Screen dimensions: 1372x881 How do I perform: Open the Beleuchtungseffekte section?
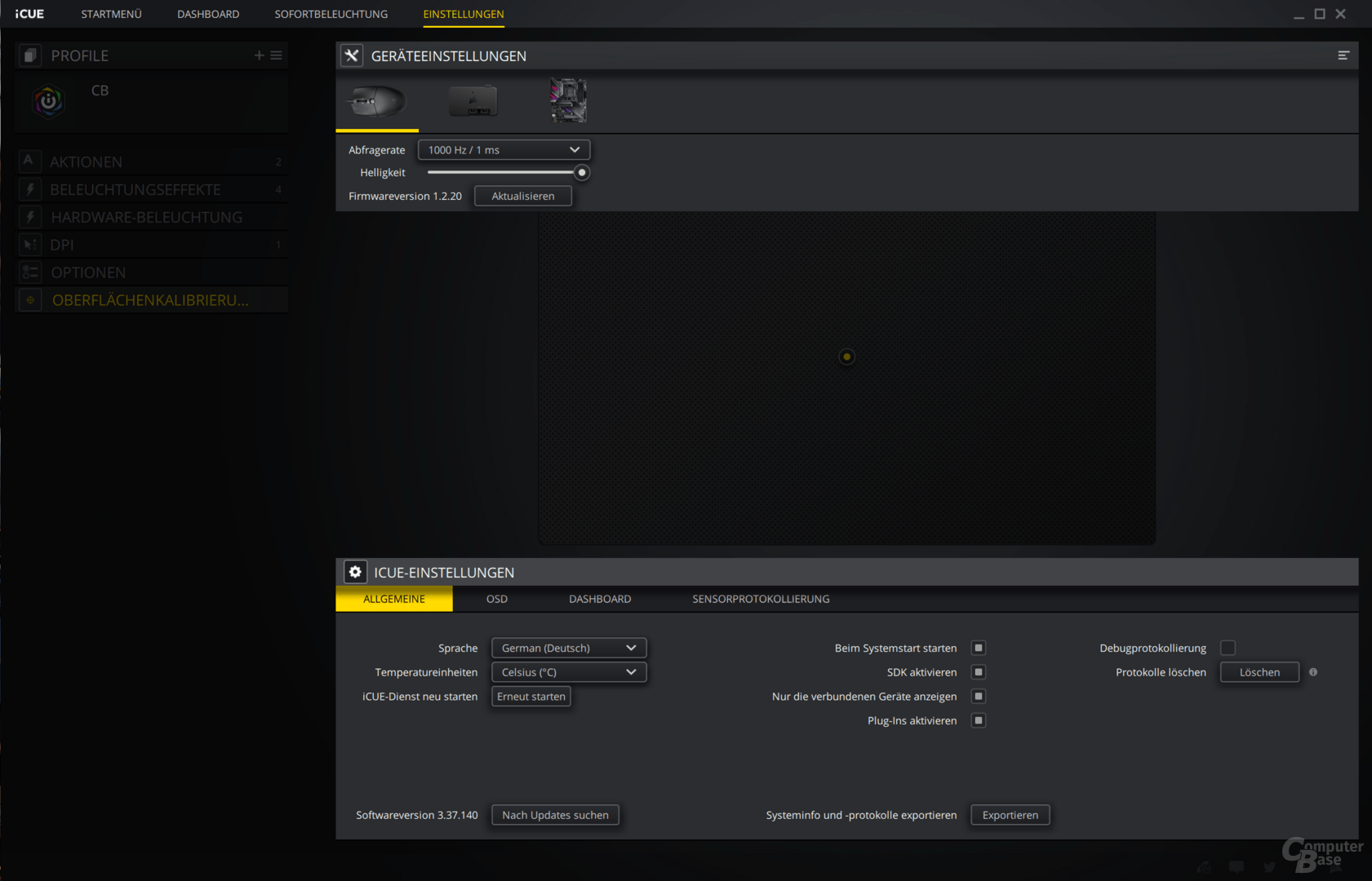[x=152, y=189]
